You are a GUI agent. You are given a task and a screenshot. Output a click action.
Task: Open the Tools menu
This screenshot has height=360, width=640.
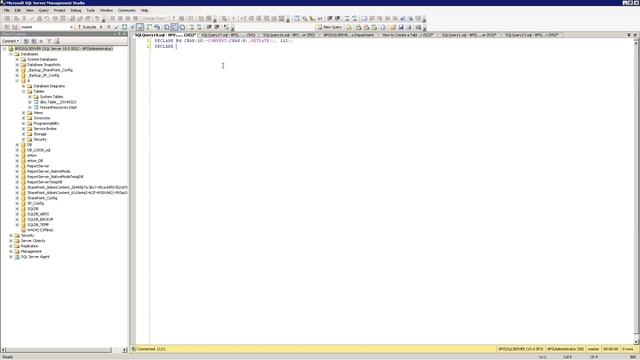click(x=91, y=10)
